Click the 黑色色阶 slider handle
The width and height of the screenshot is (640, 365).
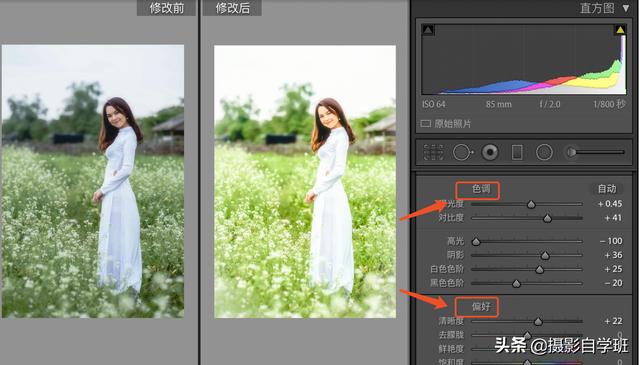pyautogui.click(x=516, y=283)
